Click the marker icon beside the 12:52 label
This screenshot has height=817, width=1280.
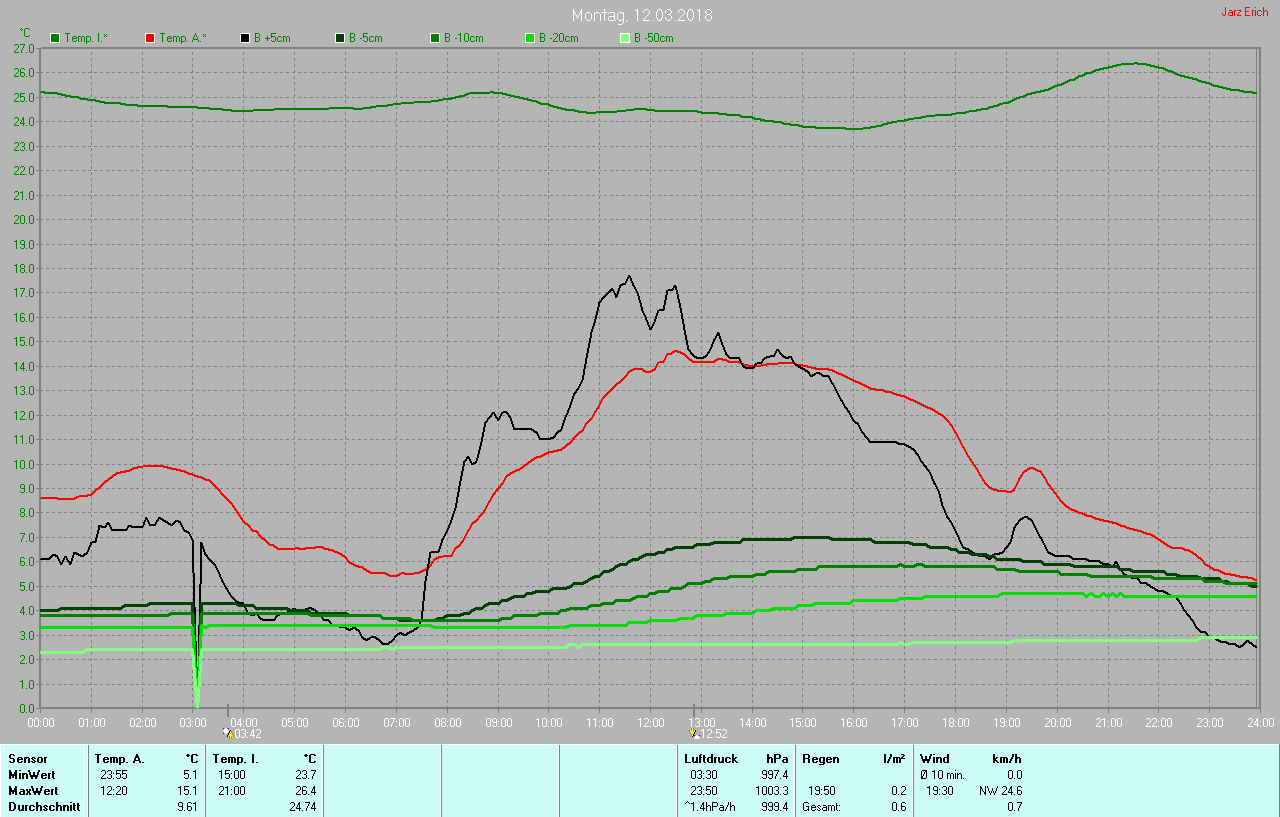[x=693, y=733]
